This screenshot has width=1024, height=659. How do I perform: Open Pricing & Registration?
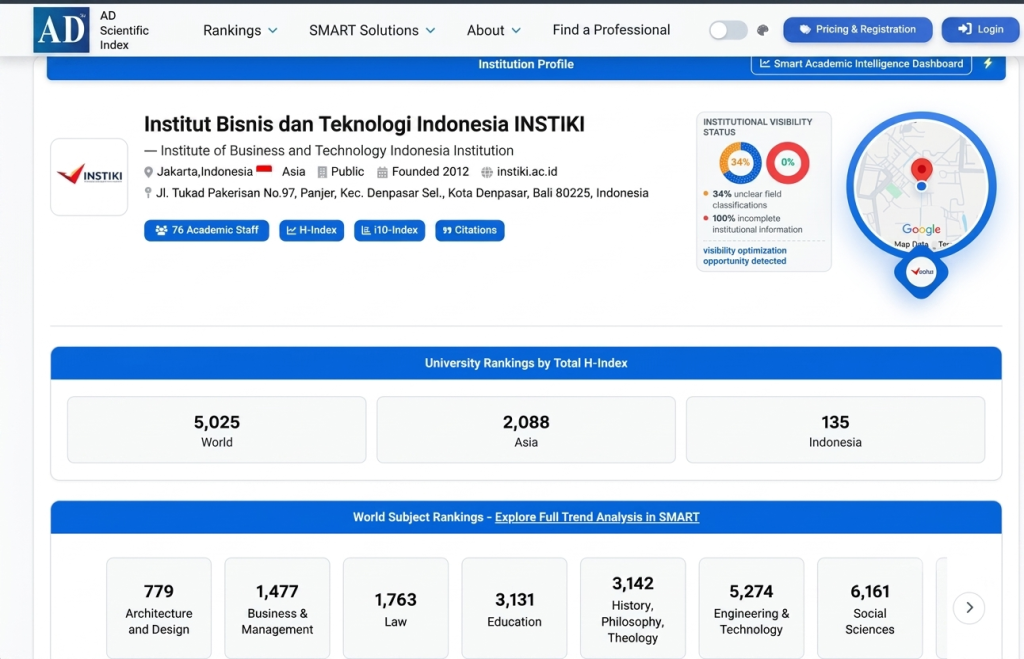[857, 29]
